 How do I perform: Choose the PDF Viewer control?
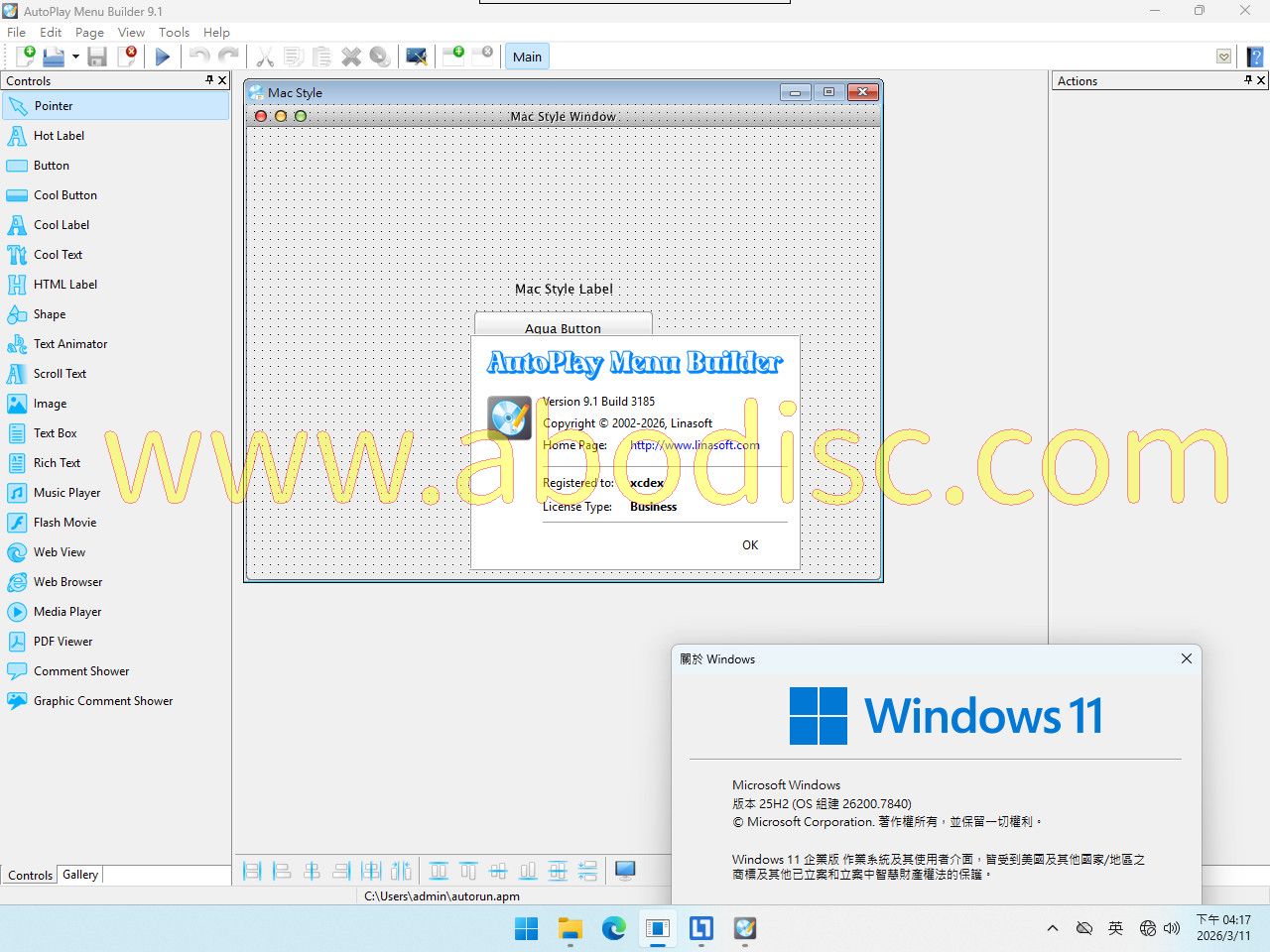pyautogui.click(x=63, y=642)
